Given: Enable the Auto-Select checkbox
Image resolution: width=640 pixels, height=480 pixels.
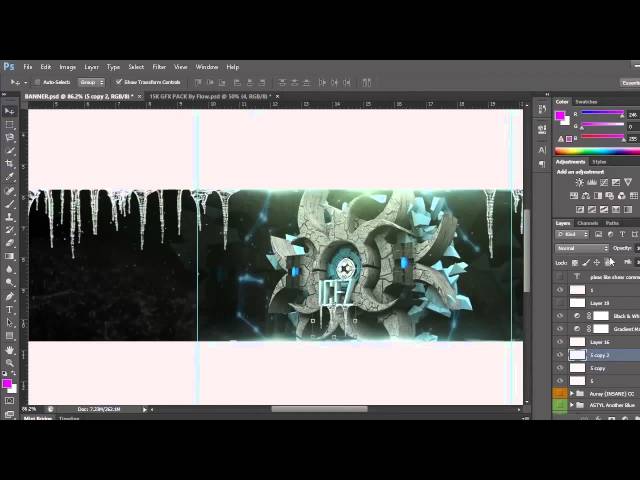Looking at the screenshot, I should [x=37, y=82].
